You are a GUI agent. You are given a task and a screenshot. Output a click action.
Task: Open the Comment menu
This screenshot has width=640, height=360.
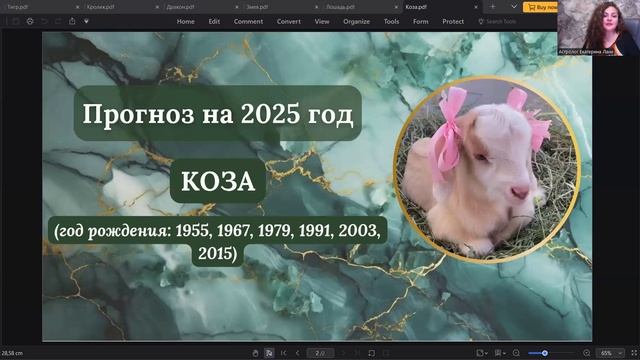249,22
